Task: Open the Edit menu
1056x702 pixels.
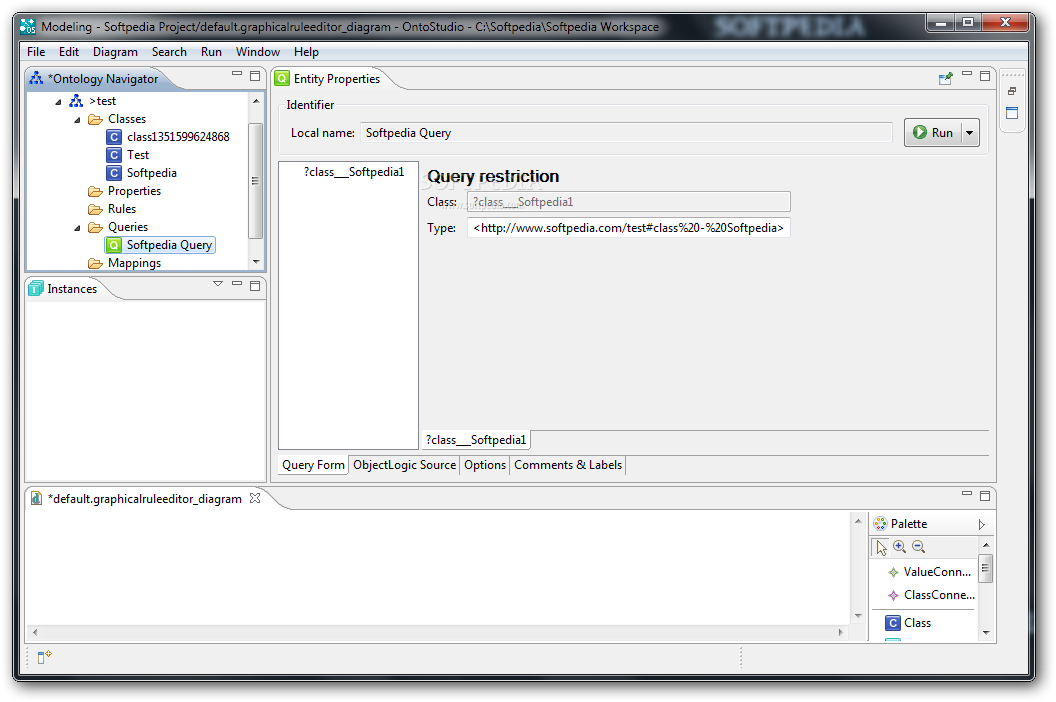Action: [69, 52]
